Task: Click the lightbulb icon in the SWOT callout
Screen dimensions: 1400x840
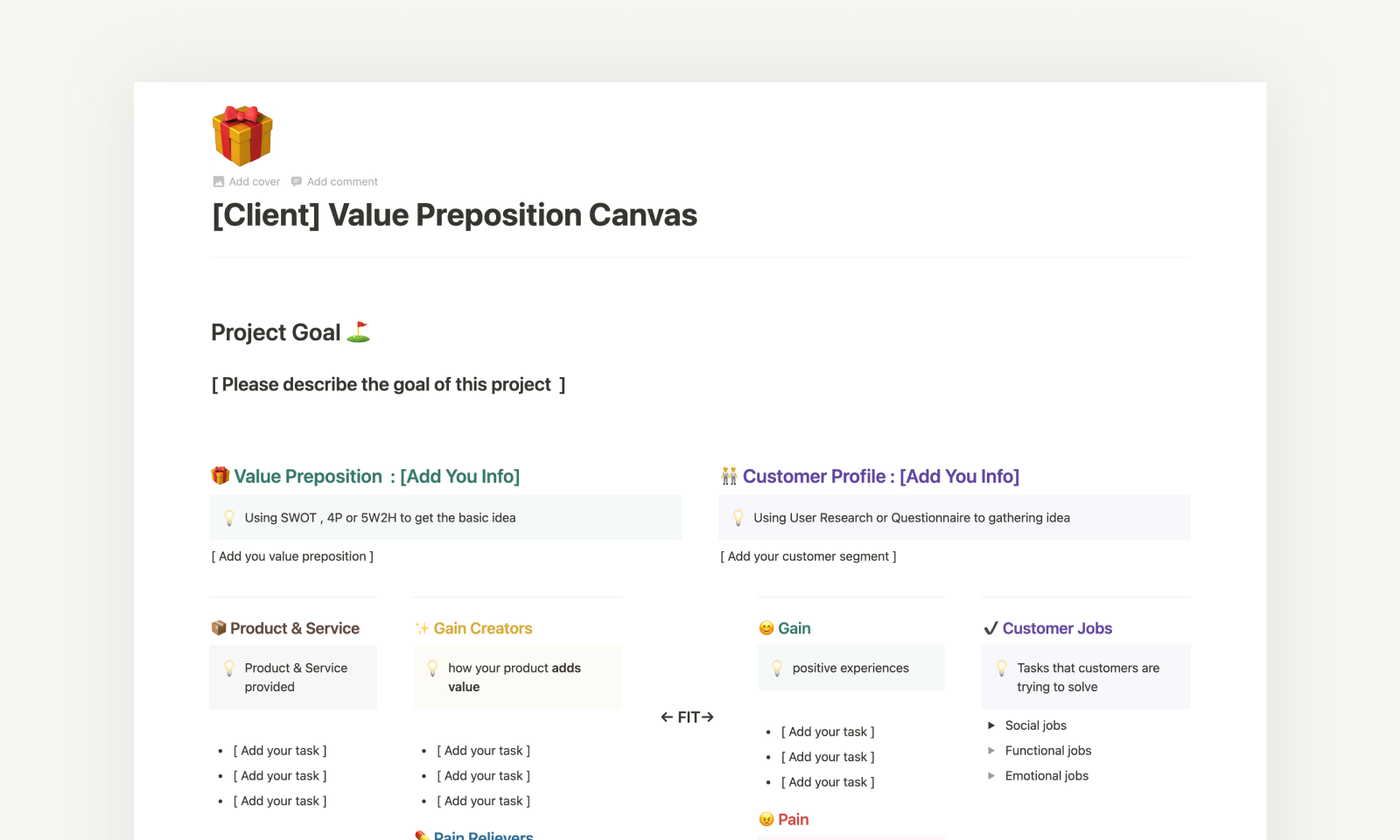Action: point(229,517)
